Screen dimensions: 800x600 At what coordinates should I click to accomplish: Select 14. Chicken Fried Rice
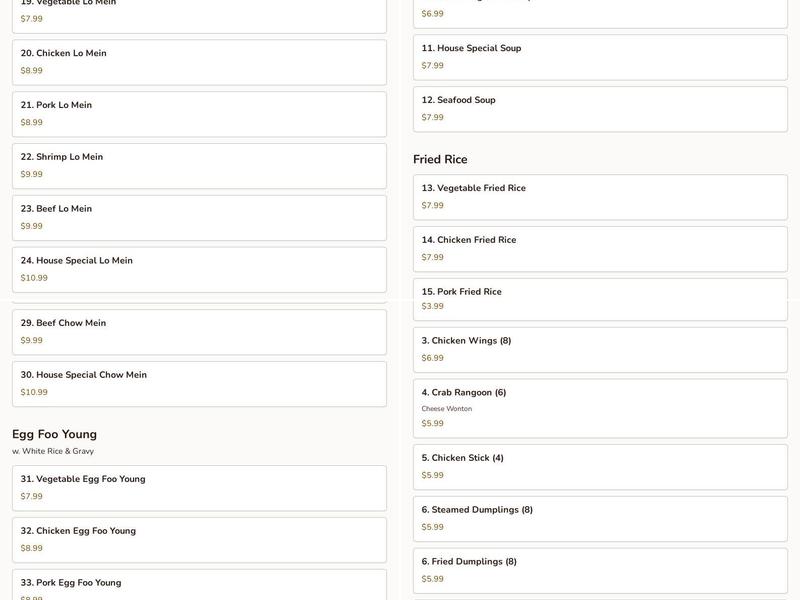tap(601, 249)
